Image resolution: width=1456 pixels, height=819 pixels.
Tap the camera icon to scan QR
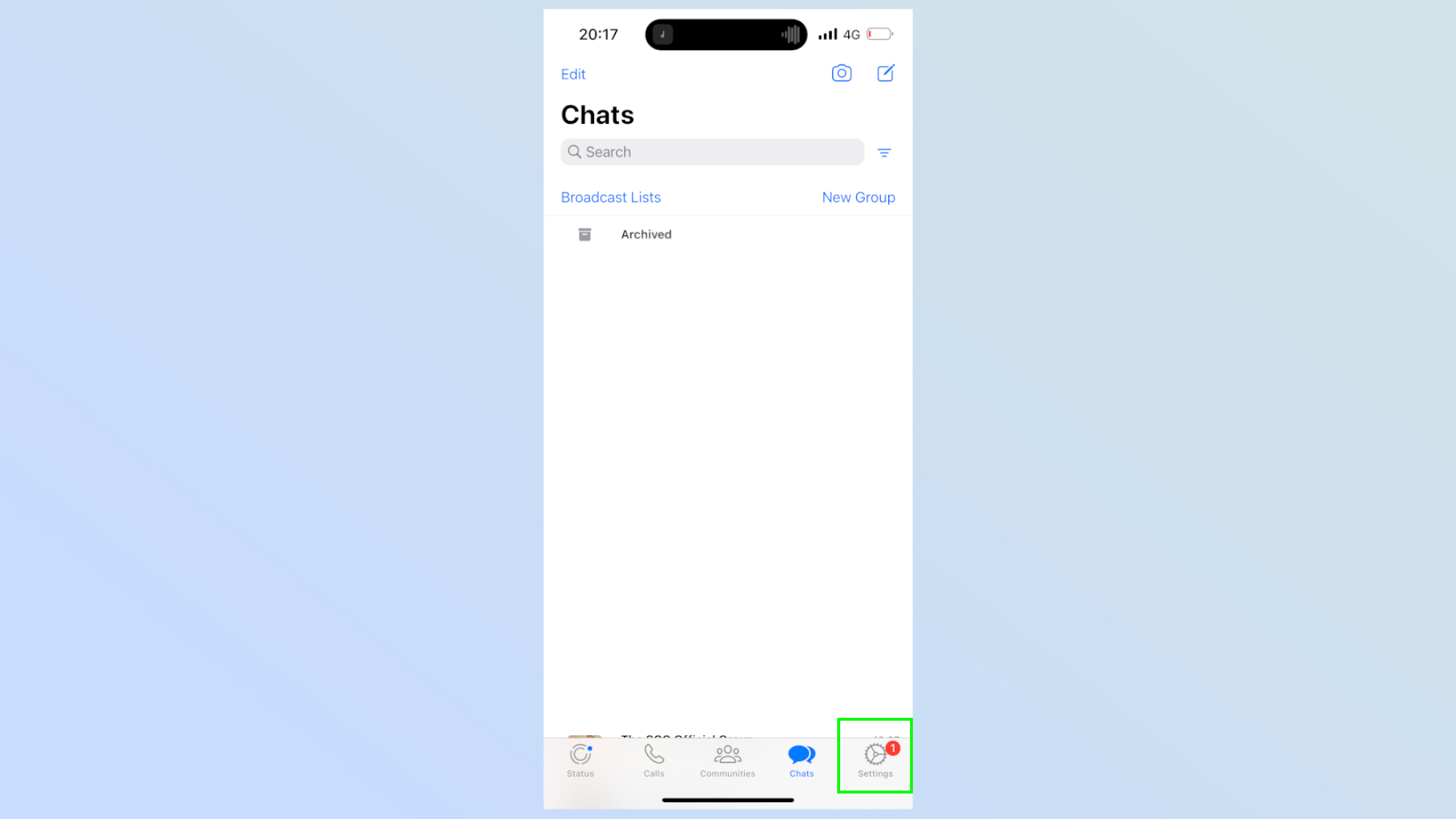(x=841, y=72)
